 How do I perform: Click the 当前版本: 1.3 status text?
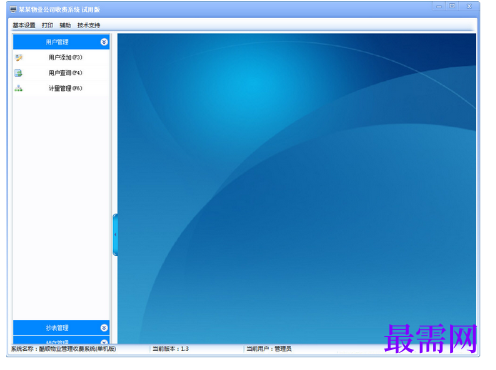pyautogui.click(x=171, y=349)
